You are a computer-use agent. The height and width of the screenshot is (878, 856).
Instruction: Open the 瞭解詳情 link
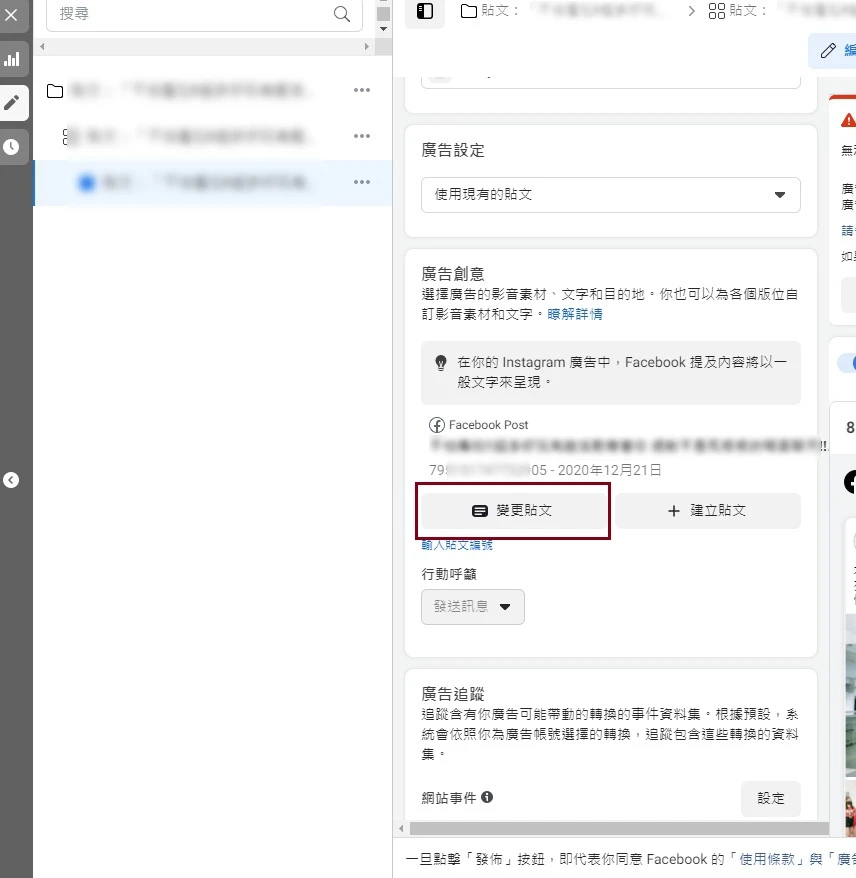[x=575, y=314]
